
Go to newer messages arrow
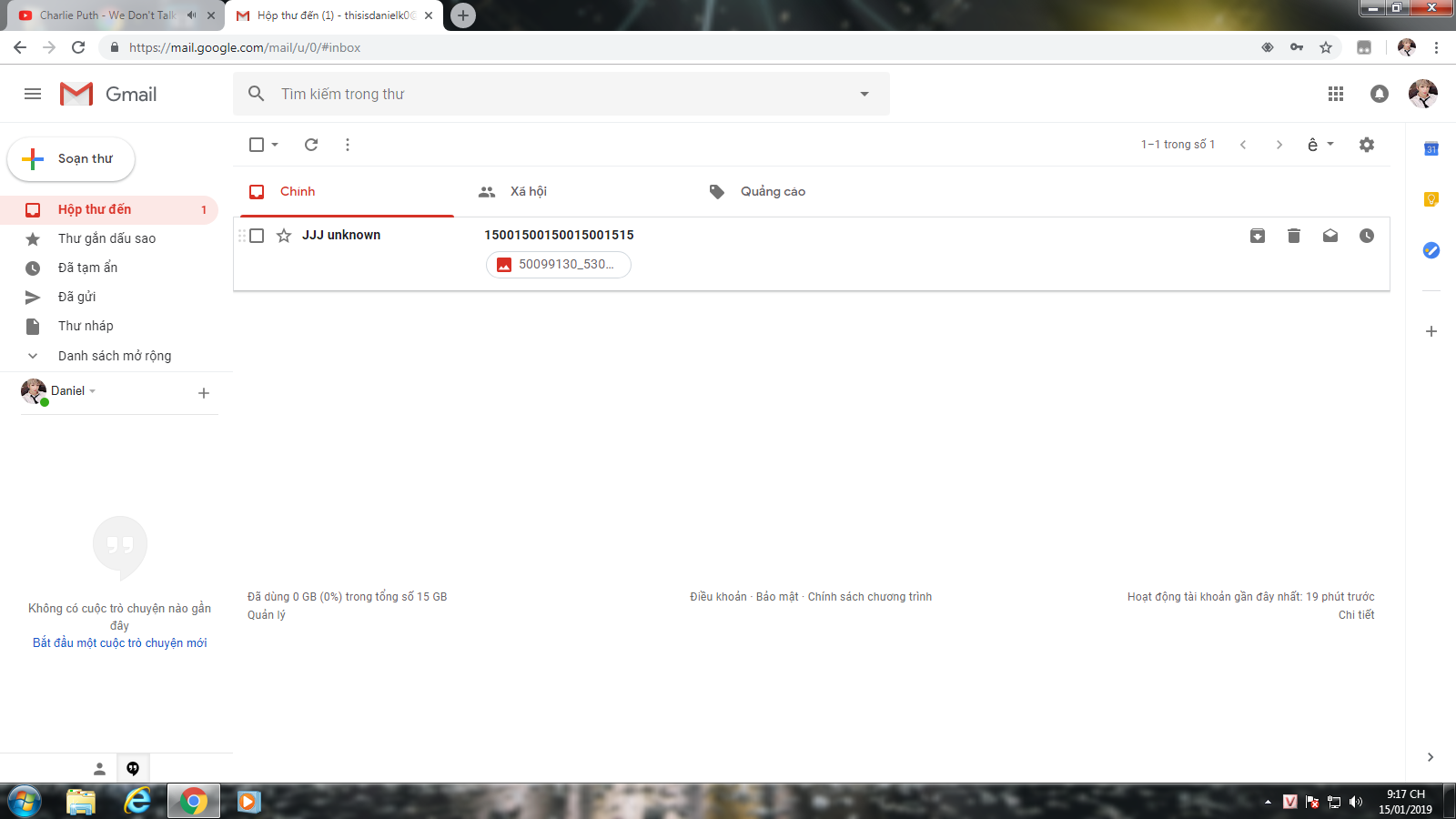[x=1243, y=145]
